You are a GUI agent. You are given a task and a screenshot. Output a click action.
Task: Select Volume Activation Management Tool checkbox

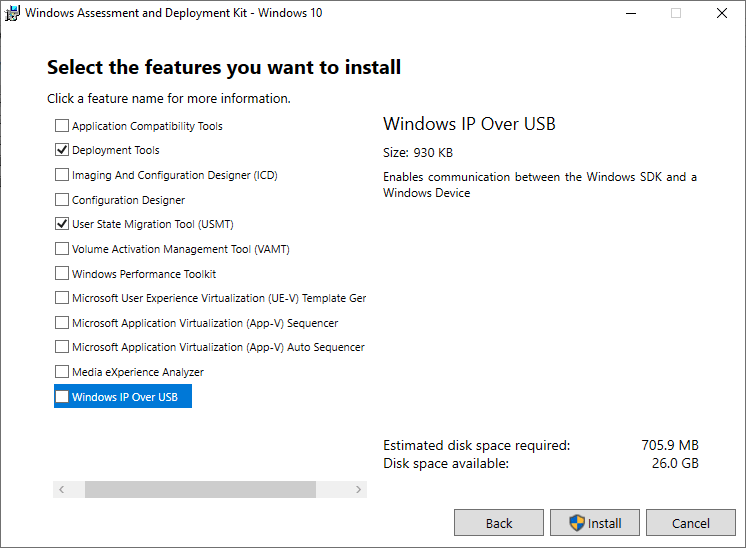(x=62, y=249)
